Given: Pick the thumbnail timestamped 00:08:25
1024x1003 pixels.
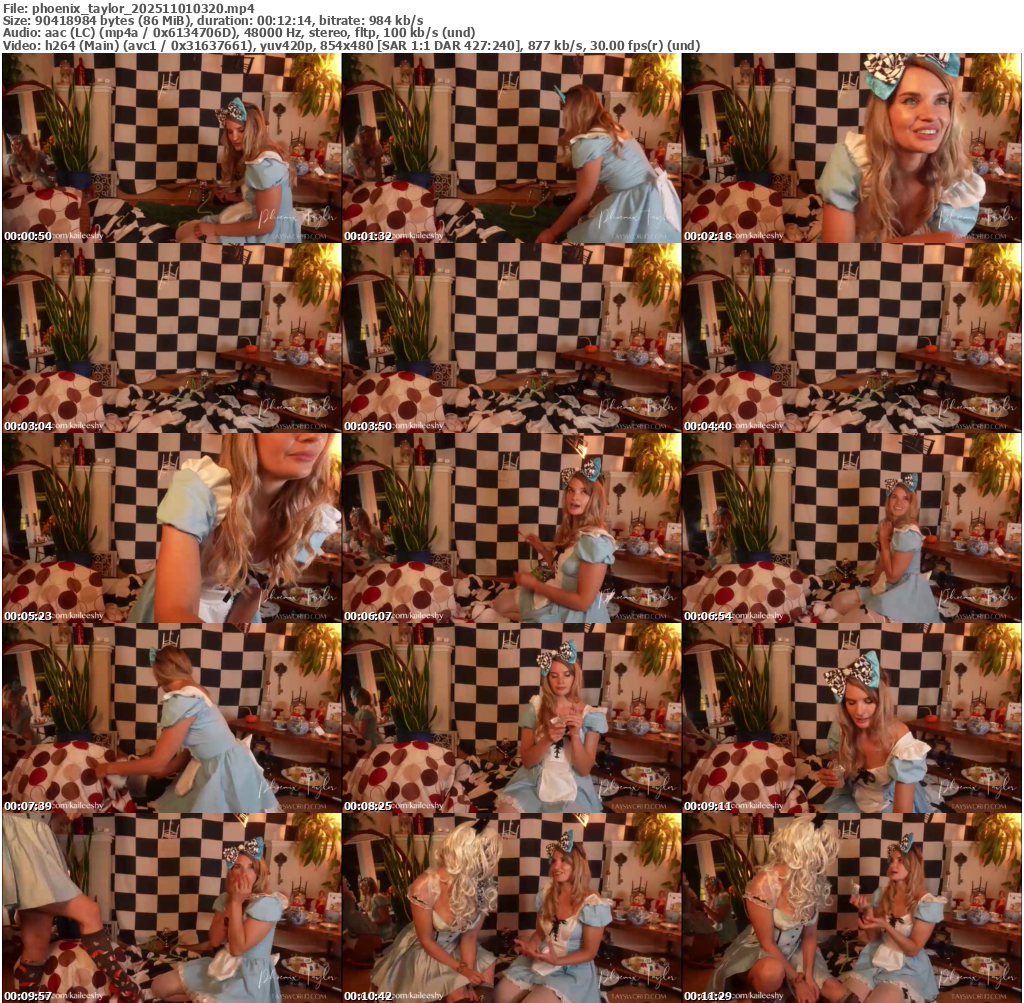Looking at the screenshot, I should tap(511, 718).
